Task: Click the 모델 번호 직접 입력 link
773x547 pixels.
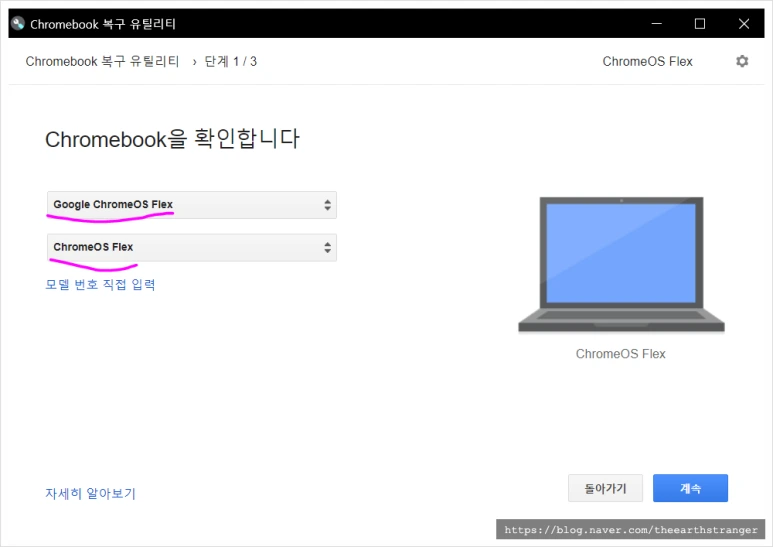Action: [101, 284]
